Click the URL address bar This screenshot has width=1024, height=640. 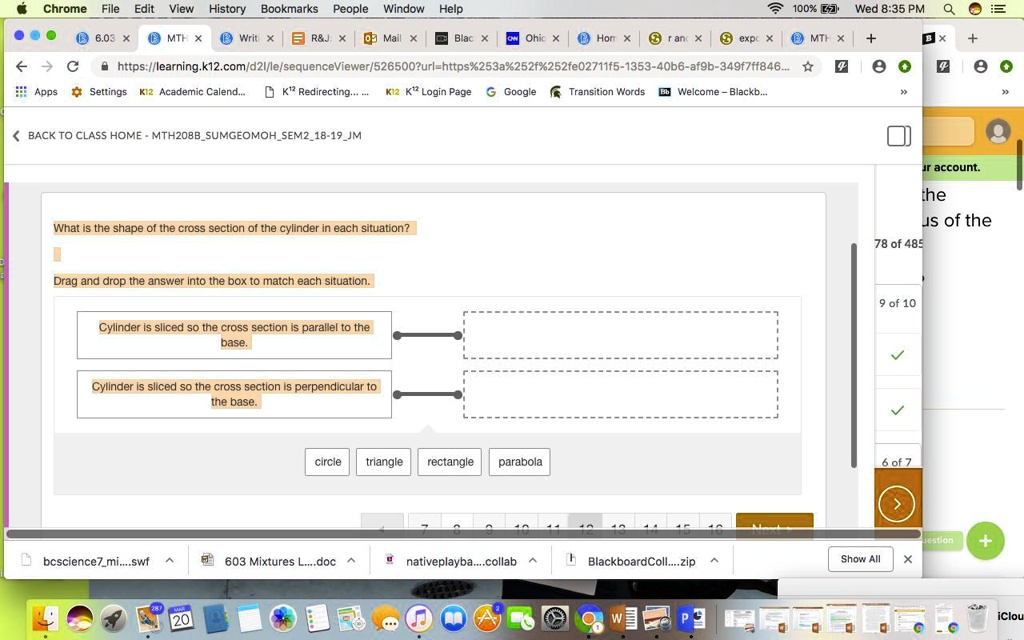tap(451, 66)
